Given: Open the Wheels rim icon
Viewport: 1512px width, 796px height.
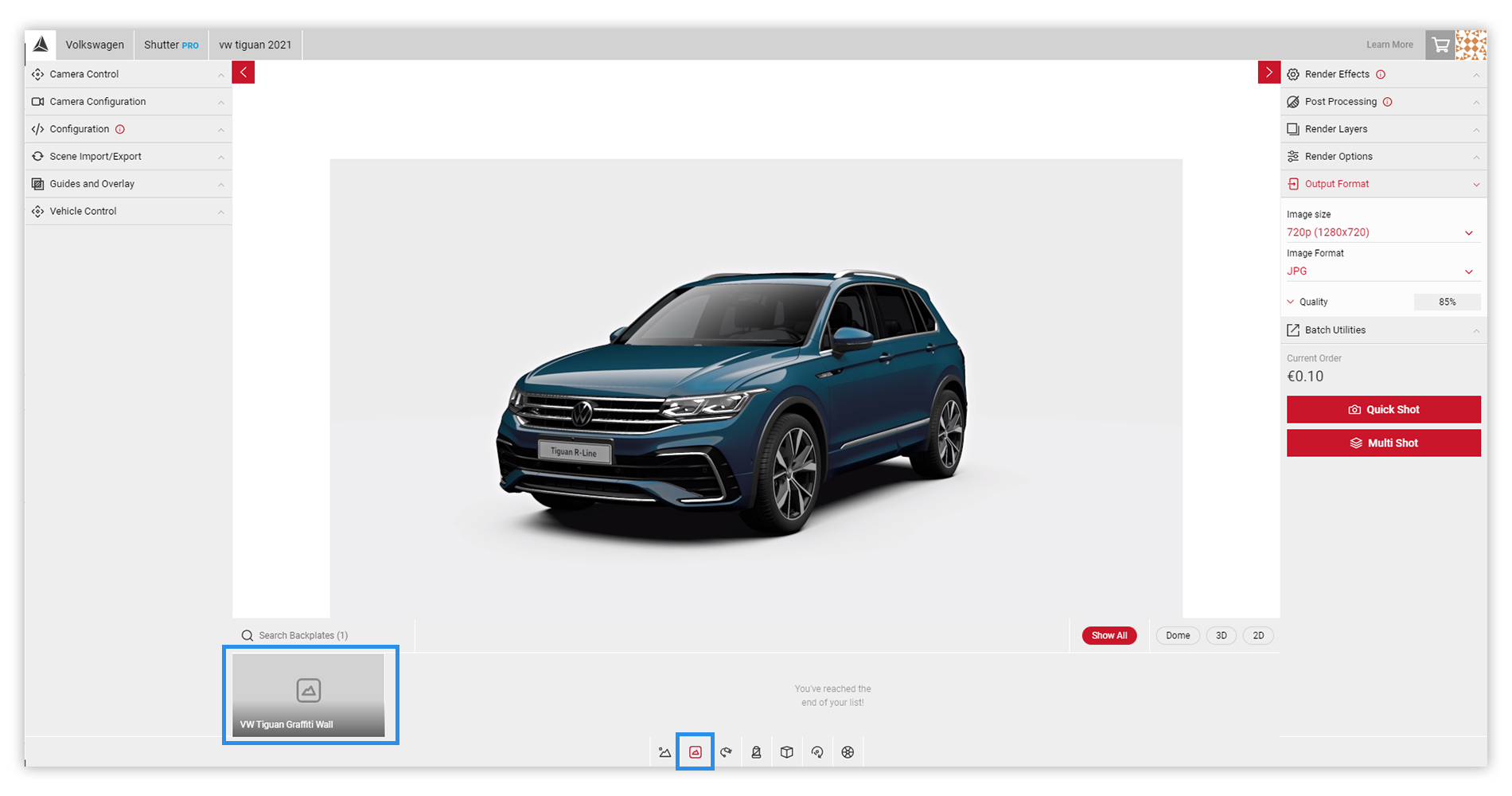Looking at the screenshot, I should click(x=848, y=752).
